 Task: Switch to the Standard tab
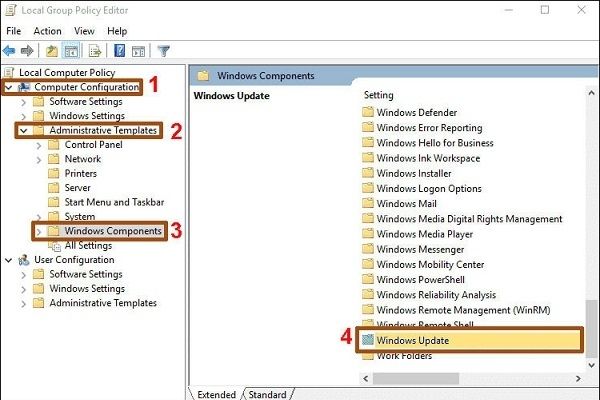pyautogui.click(x=267, y=394)
